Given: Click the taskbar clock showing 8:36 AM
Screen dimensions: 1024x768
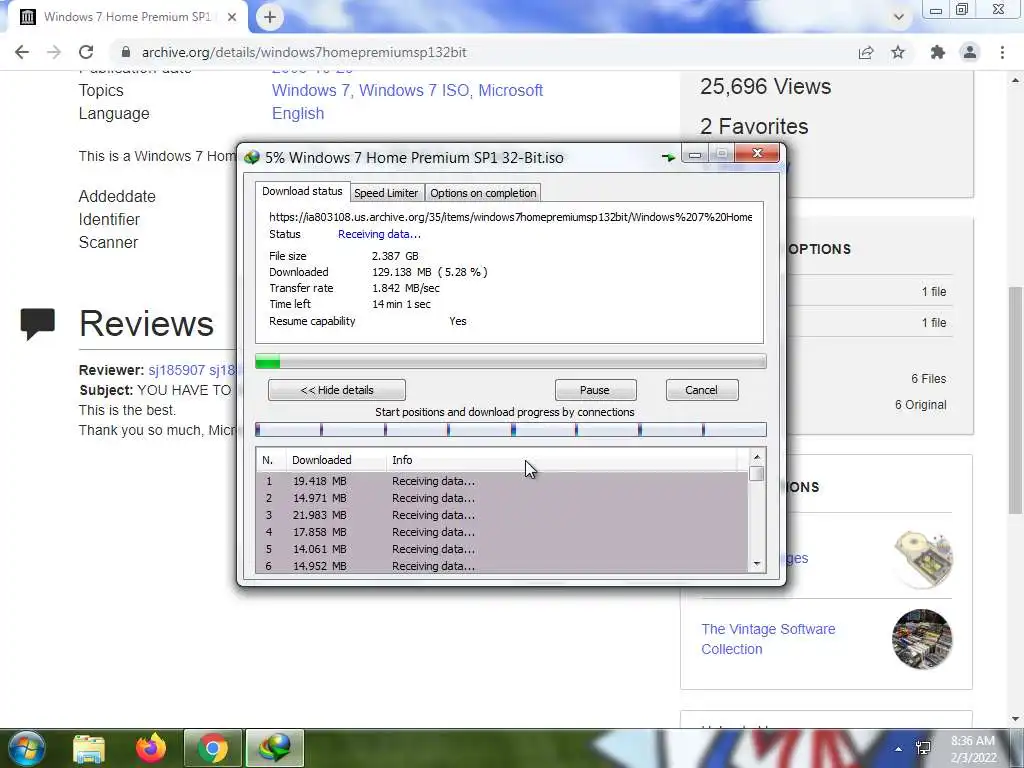Looking at the screenshot, I should click(973, 749).
